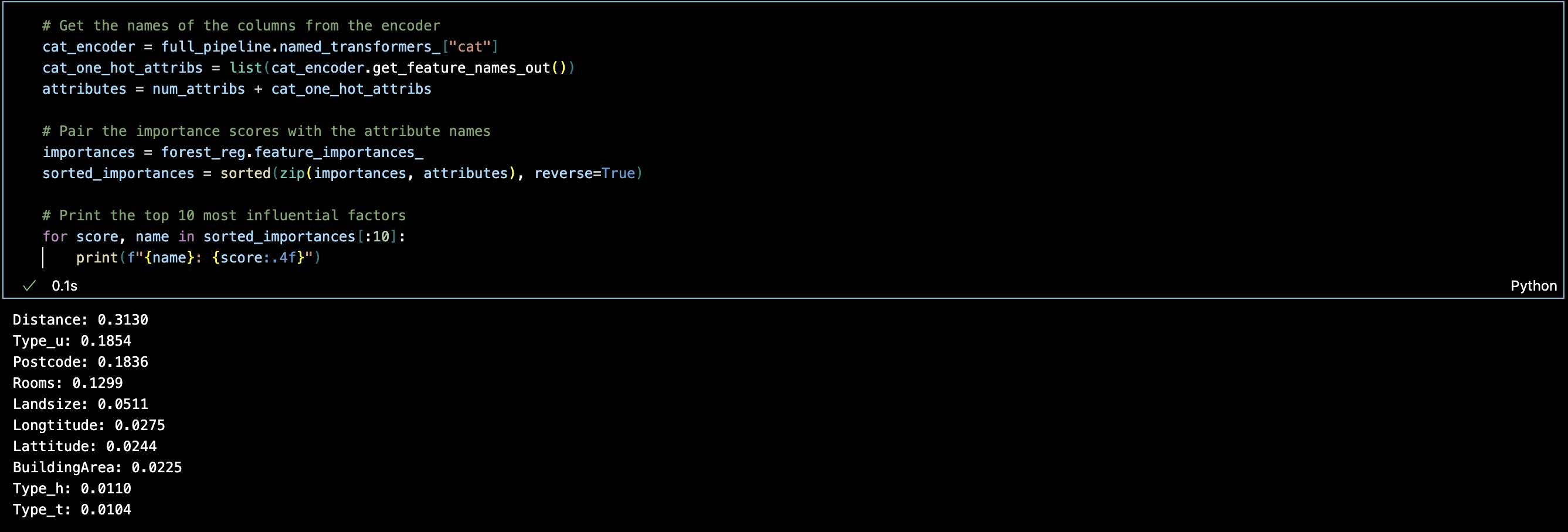This screenshot has height=532, width=1568.
Task: Place cursor on the for loop line
Action: pyautogui.click(x=223, y=237)
